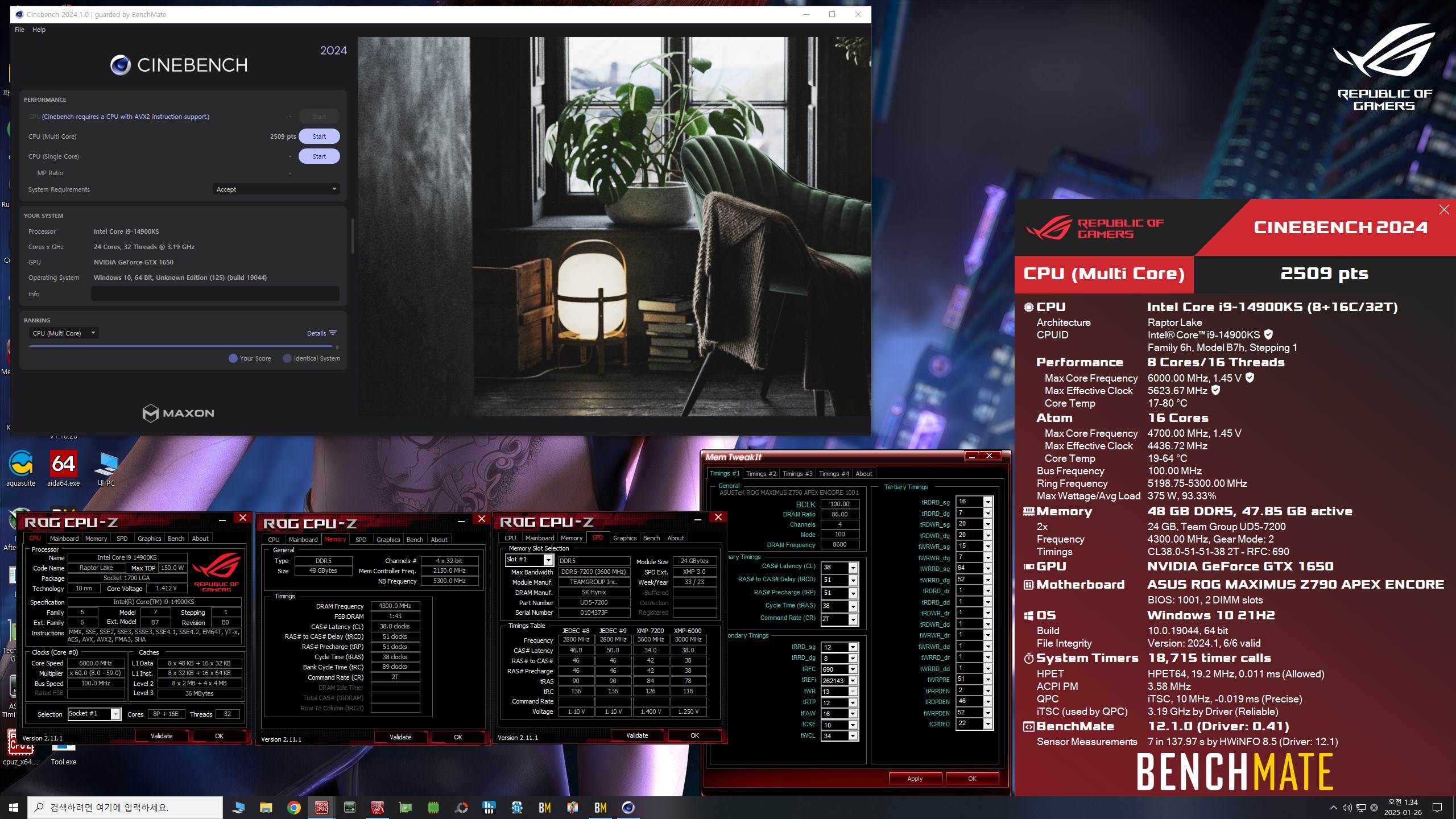Click the MAXON logo at the bottom

(179, 413)
